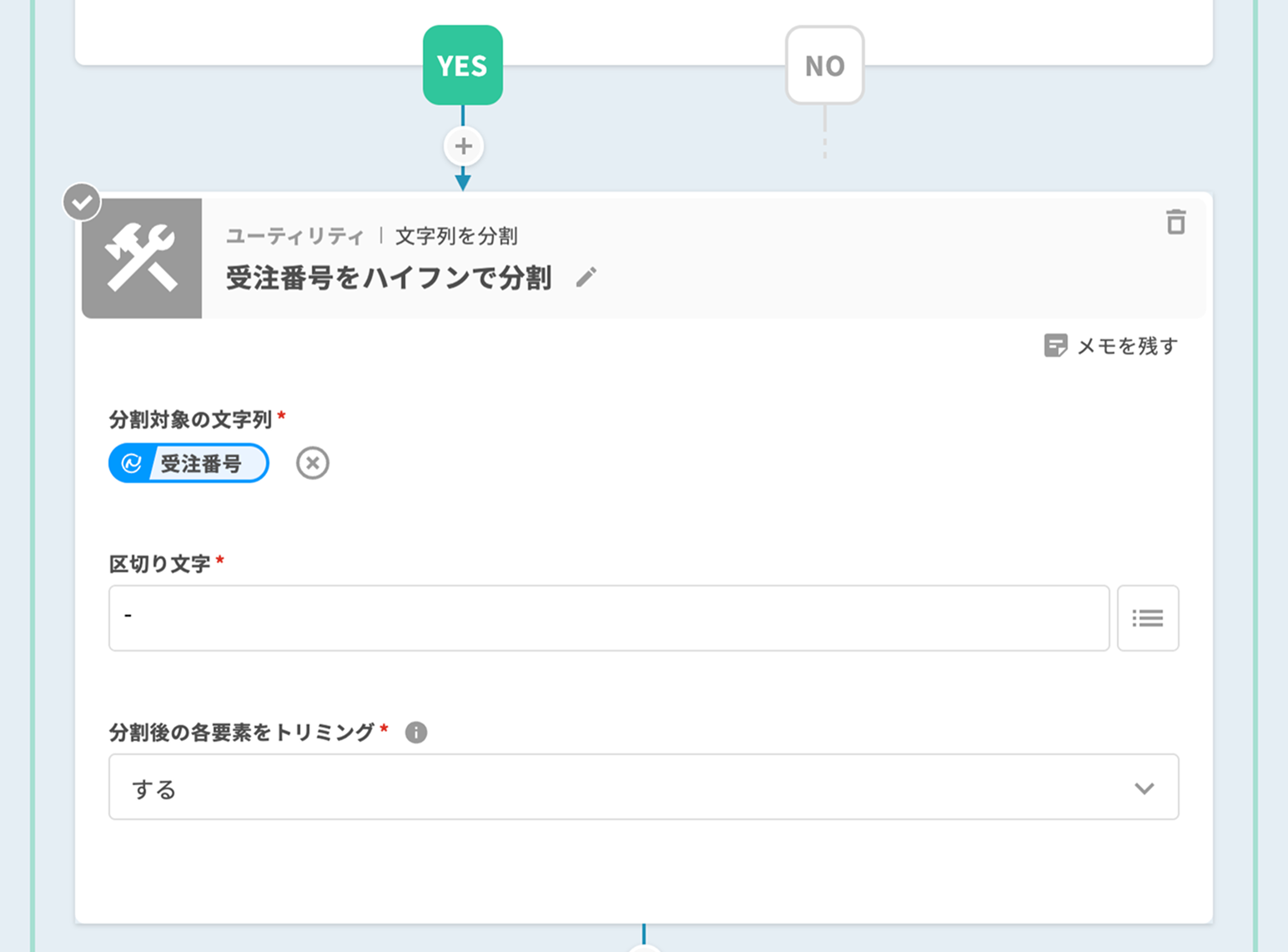Click the step title 受注番号をハイフンで分割

(388, 278)
